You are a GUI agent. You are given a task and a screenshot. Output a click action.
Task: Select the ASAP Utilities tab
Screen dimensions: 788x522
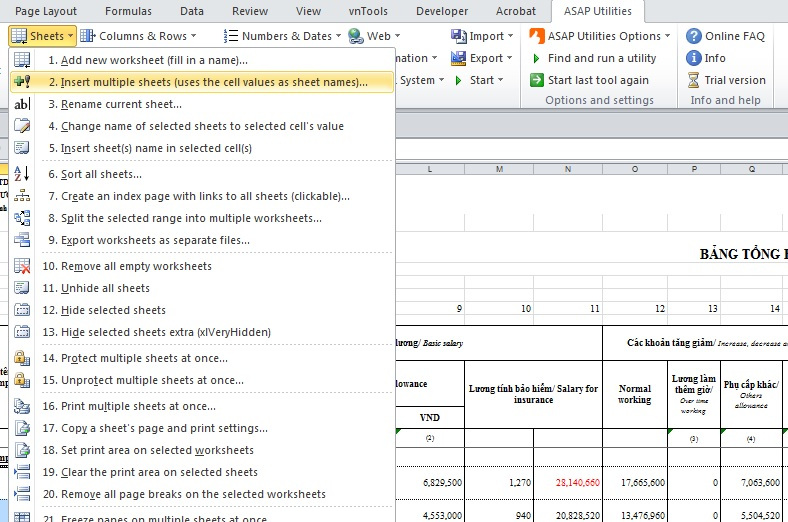(x=598, y=11)
